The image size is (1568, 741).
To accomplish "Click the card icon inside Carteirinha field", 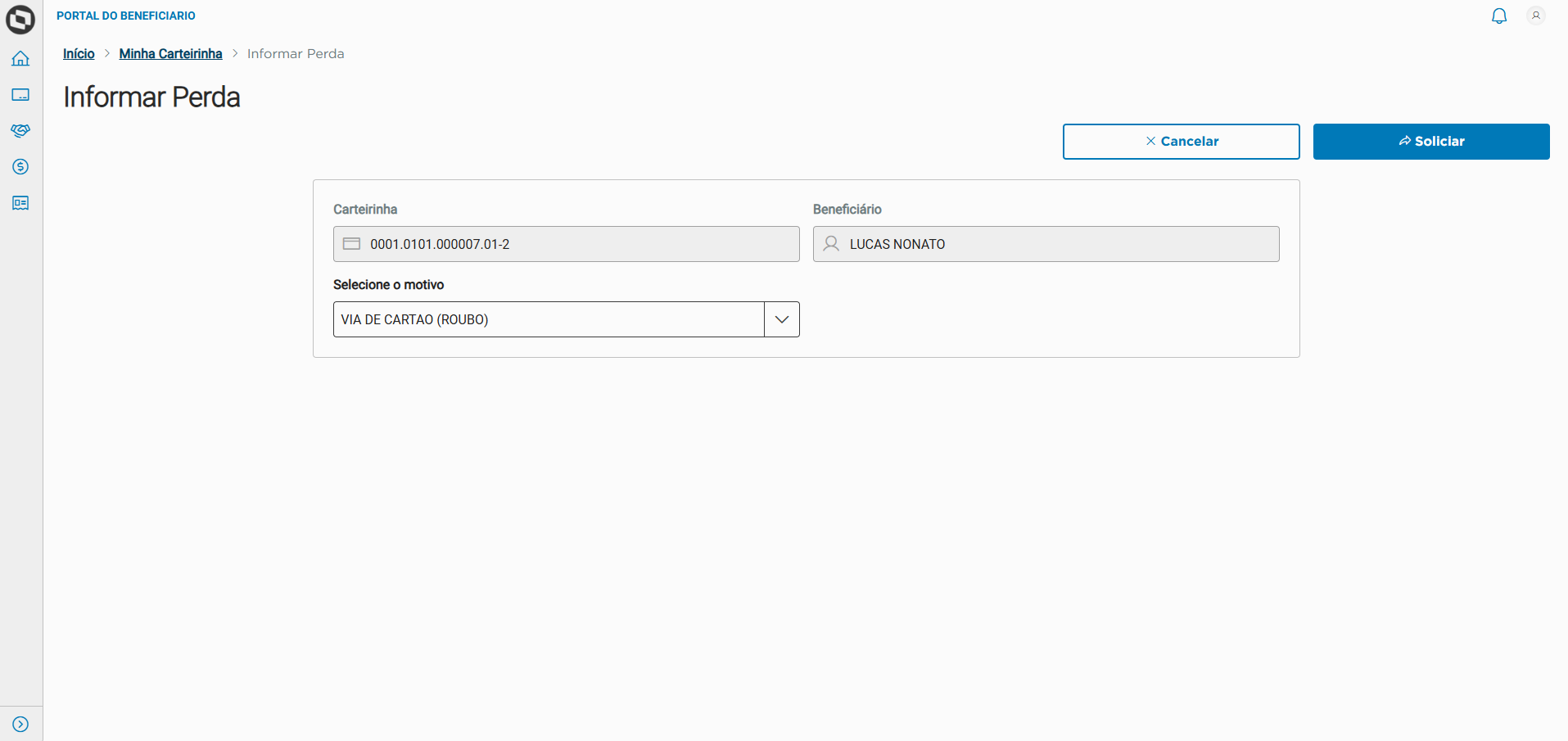I will [351, 244].
